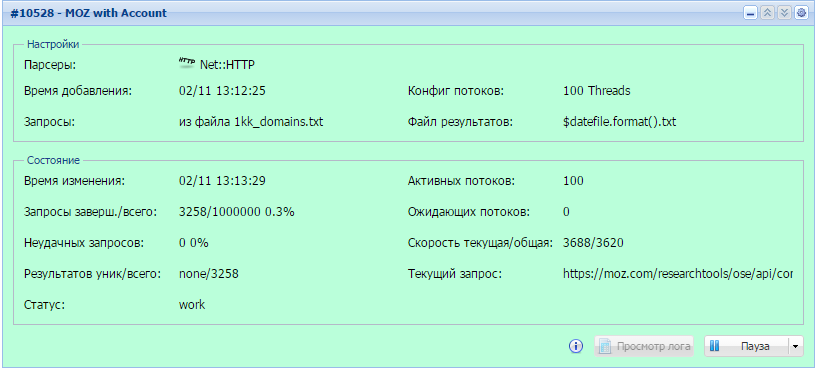
Task: Click the Net::HTTP parser icon
Action: coord(187,63)
